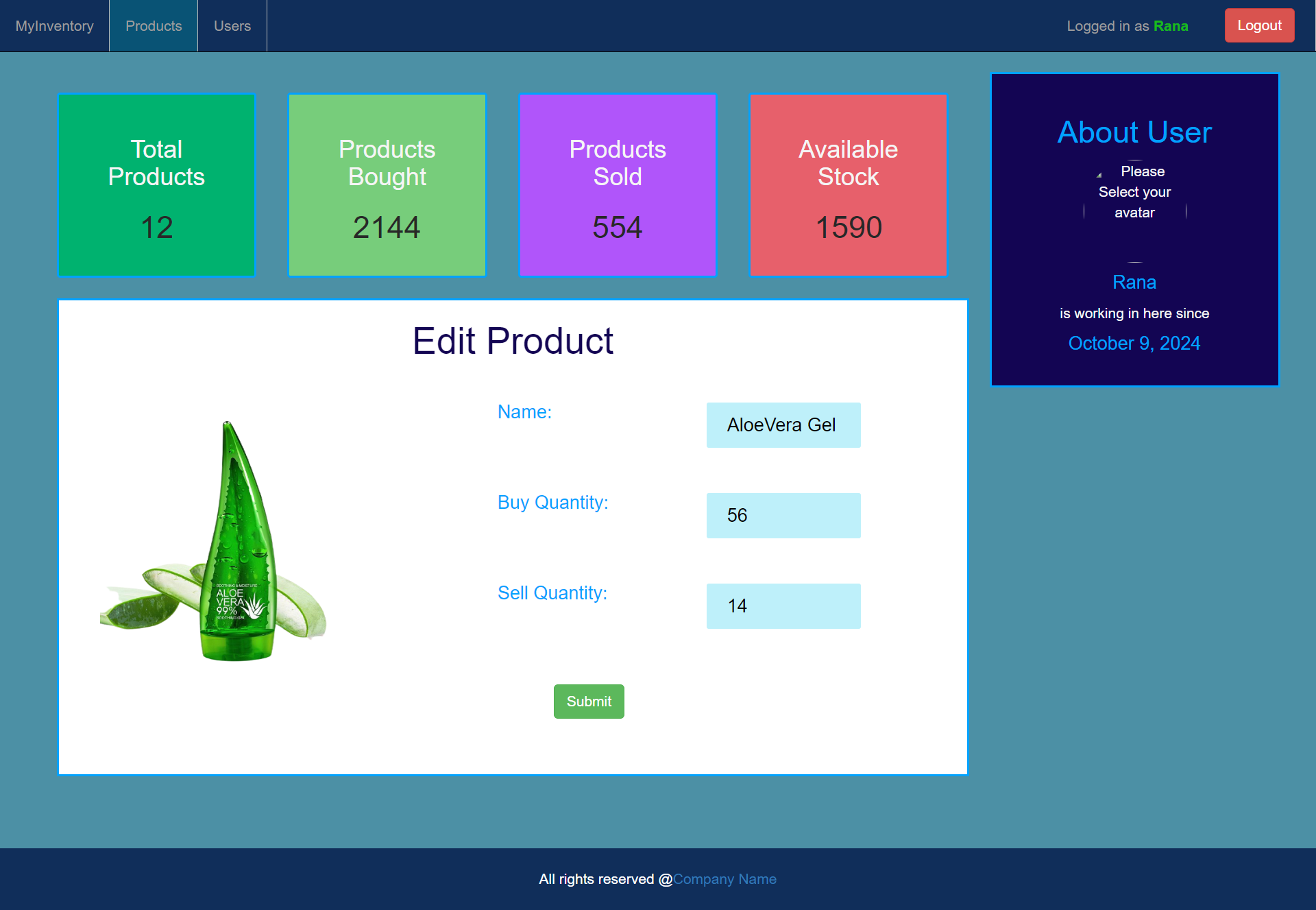Click the Company Name footer link
This screenshot has width=1316, height=910.
(724, 879)
